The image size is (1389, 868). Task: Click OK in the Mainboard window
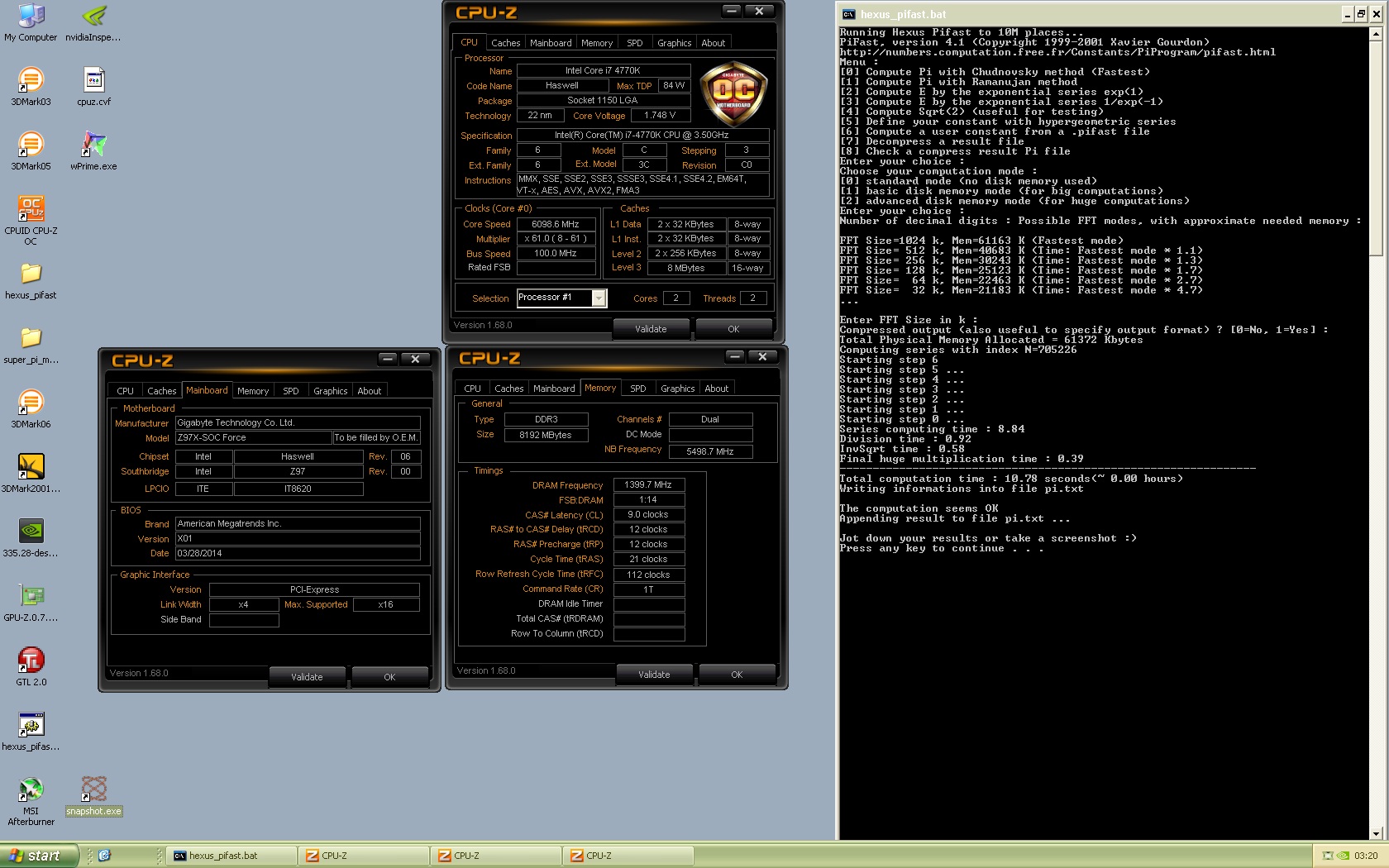pyautogui.click(x=389, y=677)
